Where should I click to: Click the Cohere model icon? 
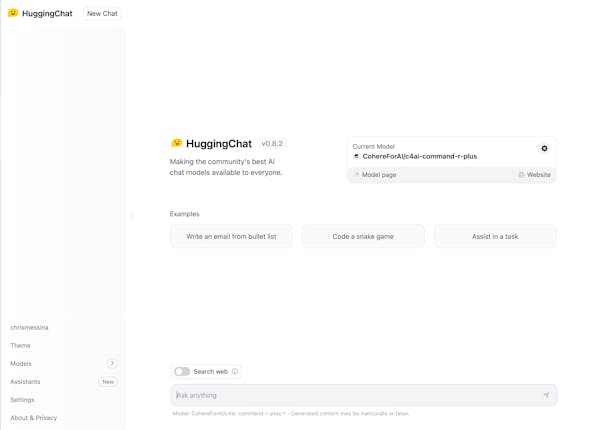[356, 156]
